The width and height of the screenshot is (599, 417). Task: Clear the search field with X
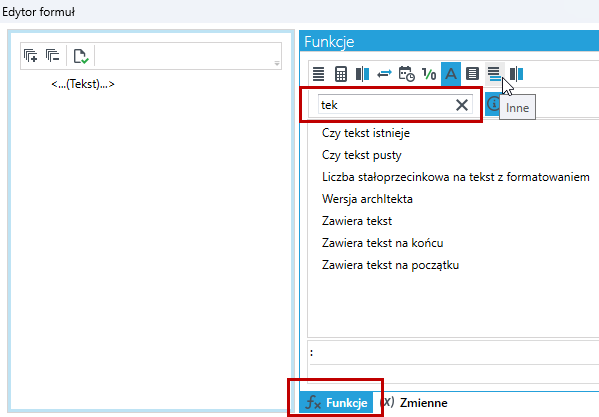[x=462, y=105]
